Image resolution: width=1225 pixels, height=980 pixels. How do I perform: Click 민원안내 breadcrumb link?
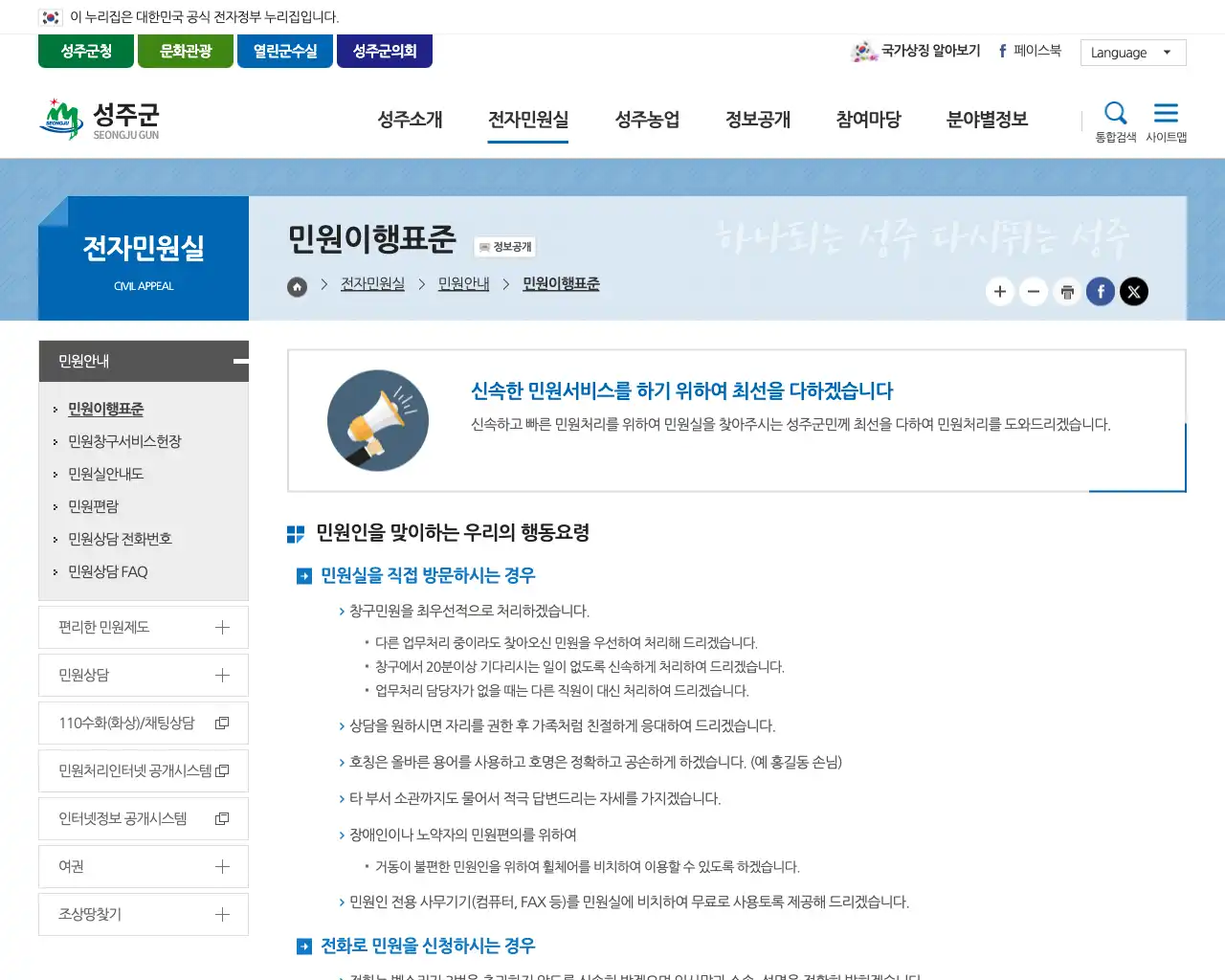463,284
